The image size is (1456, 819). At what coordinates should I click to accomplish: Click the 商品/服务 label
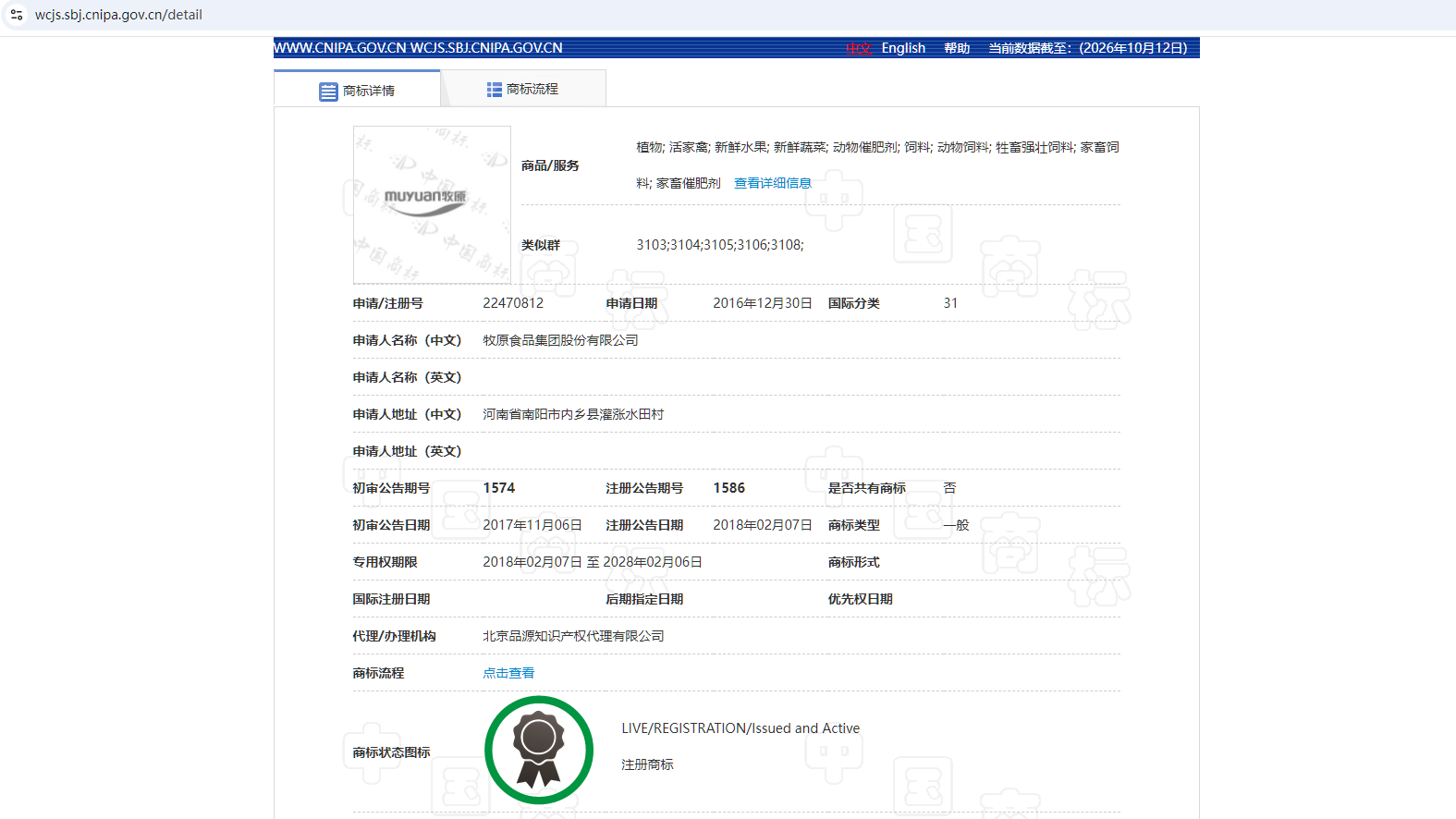(550, 165)
